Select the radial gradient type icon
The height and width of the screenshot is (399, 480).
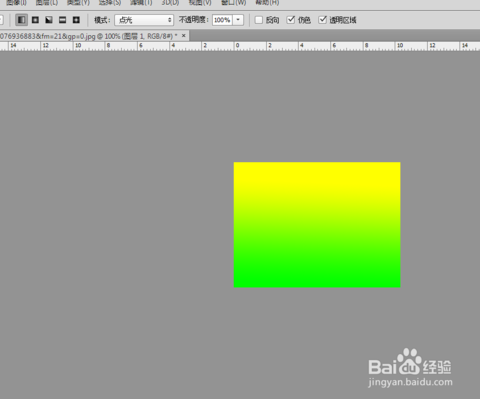(x=35, y=20)
